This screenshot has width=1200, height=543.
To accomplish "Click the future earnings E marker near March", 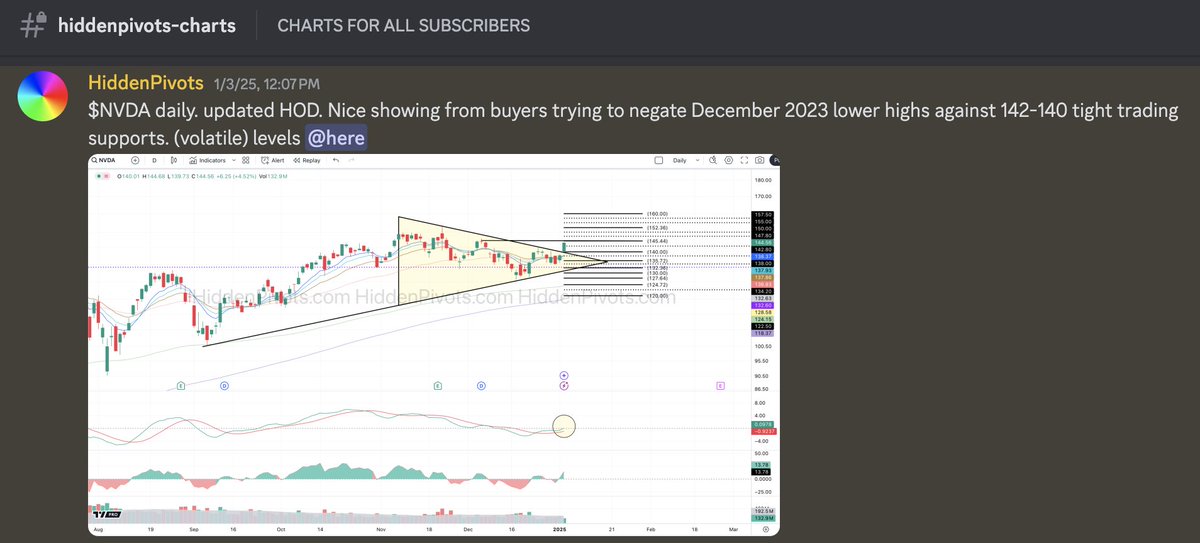I will 720,384.
